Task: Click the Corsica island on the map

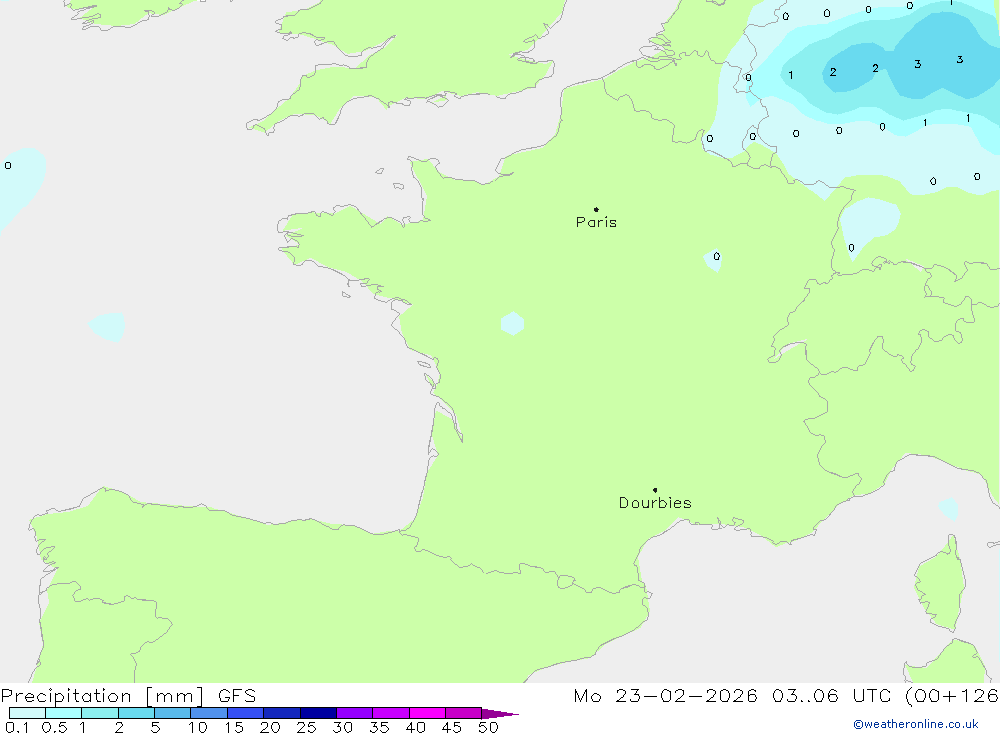Action: pos(941,584)
